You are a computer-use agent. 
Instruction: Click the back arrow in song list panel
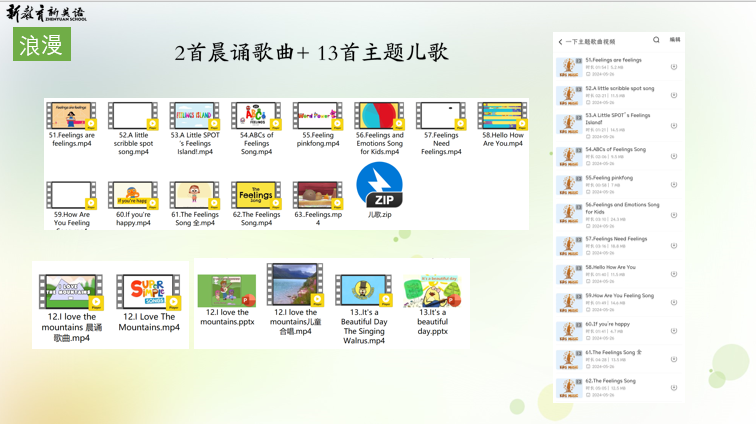pyautogui.click(x=560, y=42)
